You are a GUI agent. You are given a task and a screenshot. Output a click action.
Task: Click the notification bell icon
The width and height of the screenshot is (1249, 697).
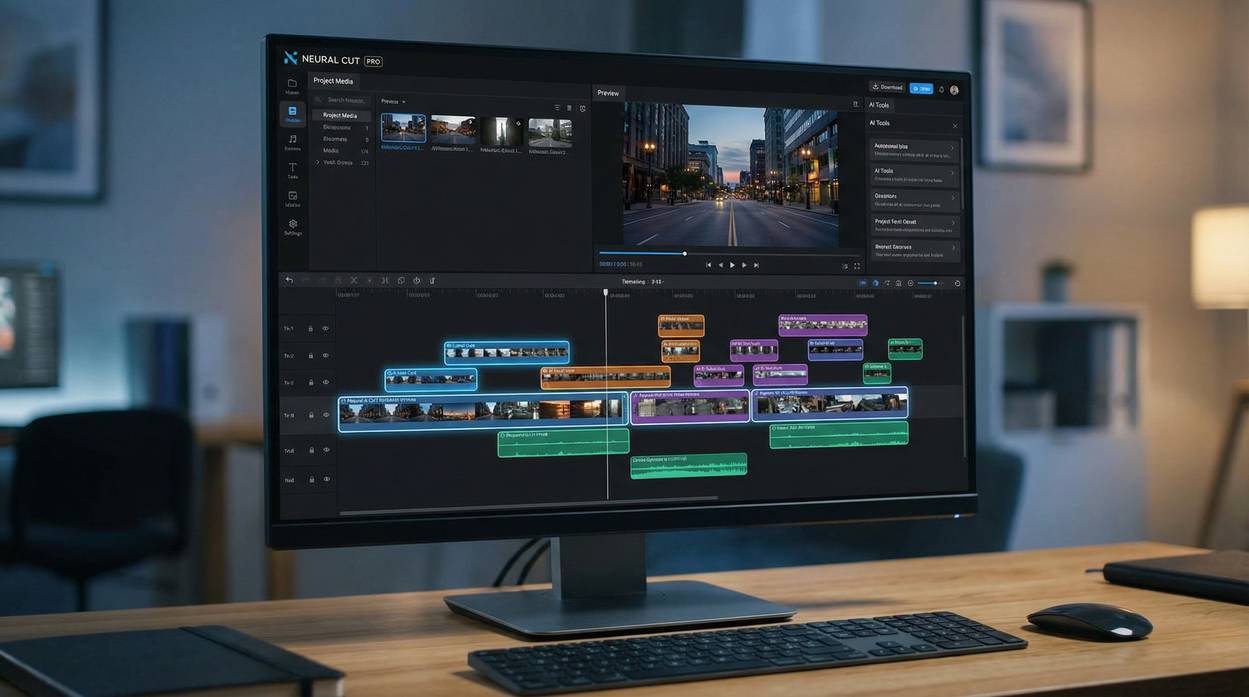click(x=941, y=89)
